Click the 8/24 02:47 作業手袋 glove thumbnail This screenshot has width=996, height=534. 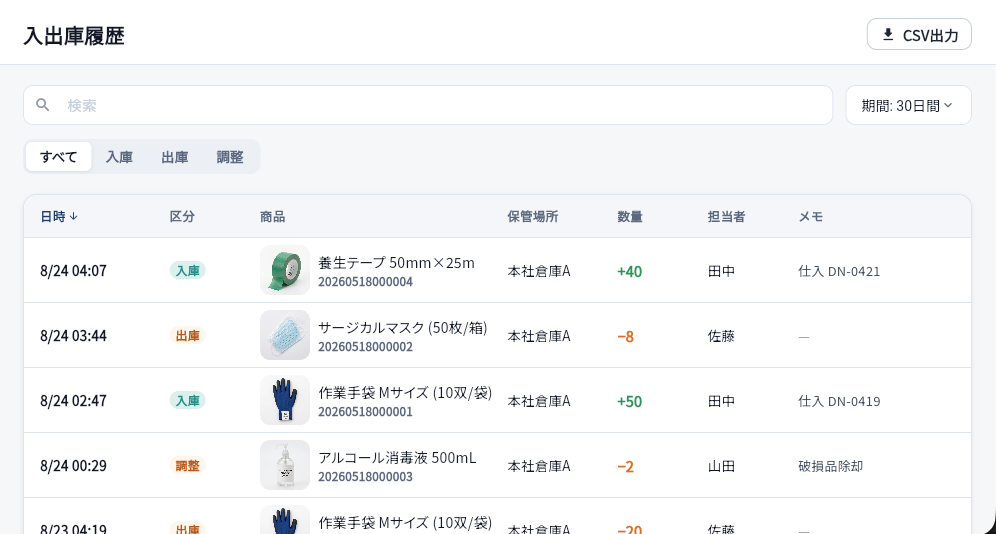pos(285,400)
